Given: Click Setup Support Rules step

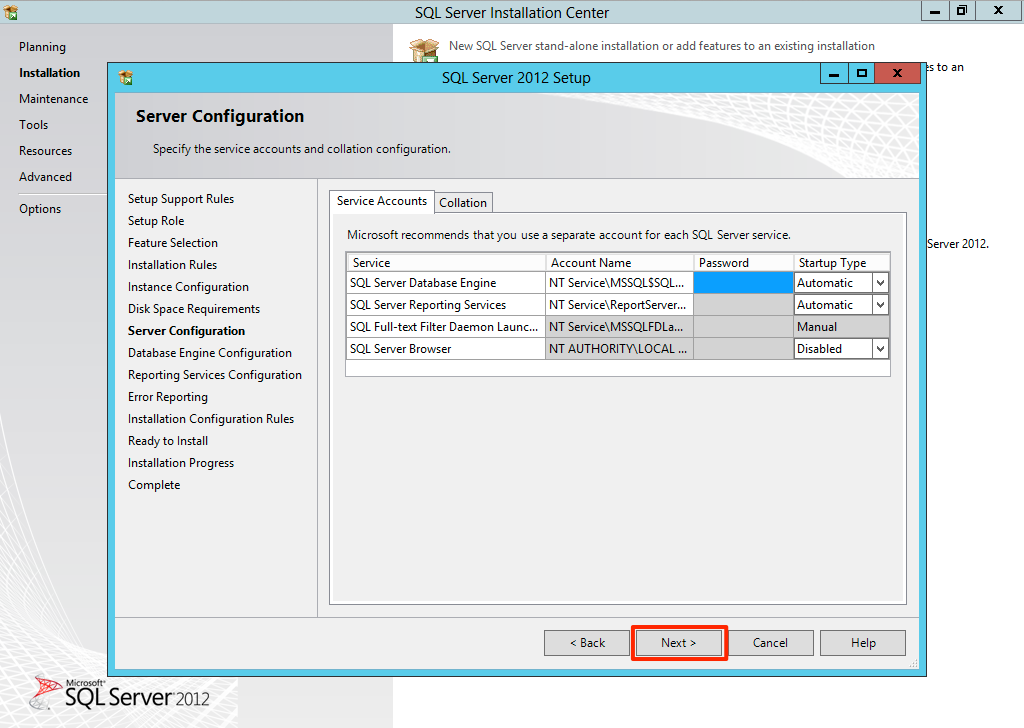Looking at the screenshot, I should point(181,199).
